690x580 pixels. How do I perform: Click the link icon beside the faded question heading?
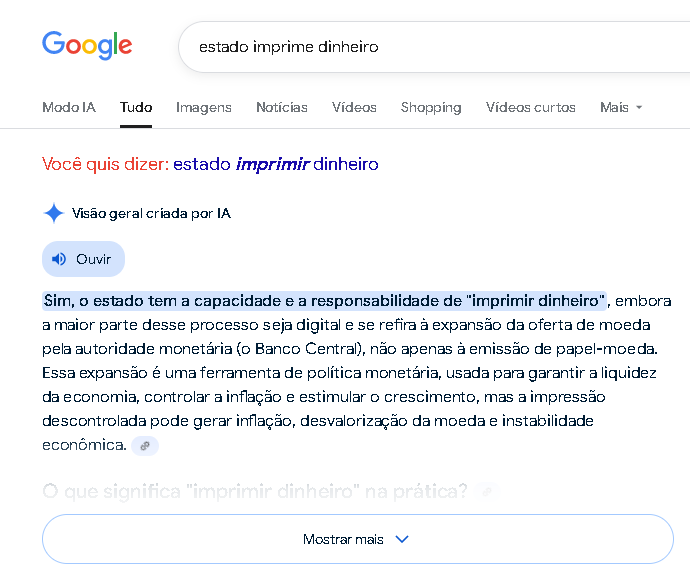coord(487,492)
